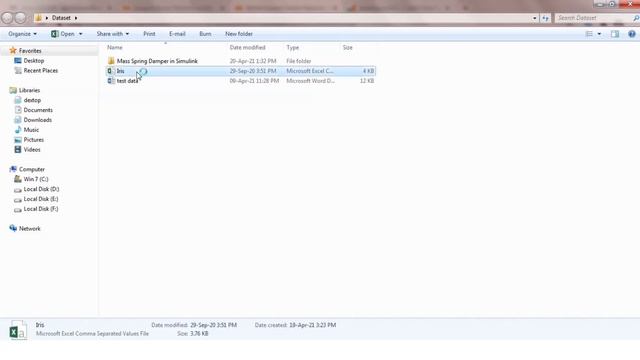
Task: Click the Refresh button beside address bar
Action: (x=545, y=18)
